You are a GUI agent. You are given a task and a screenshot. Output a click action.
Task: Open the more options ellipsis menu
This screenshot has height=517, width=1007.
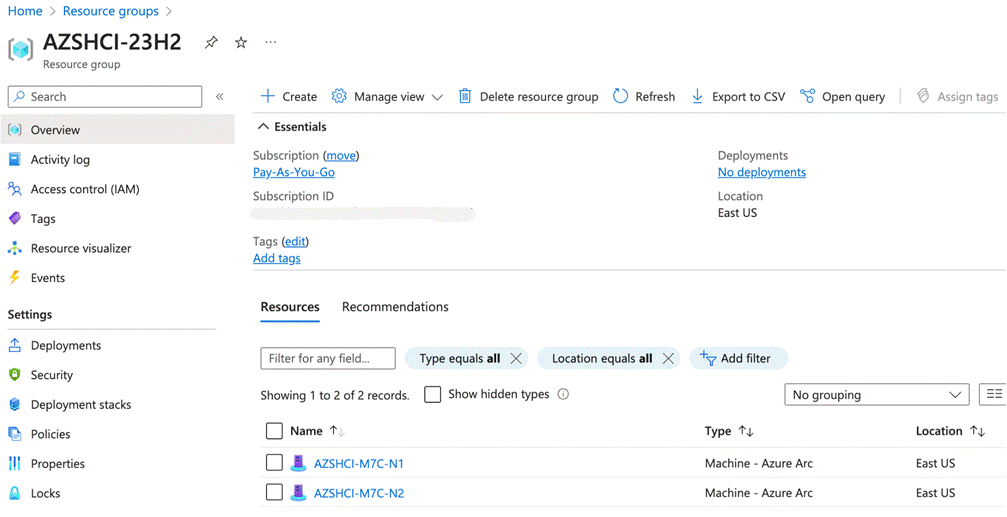270,43
